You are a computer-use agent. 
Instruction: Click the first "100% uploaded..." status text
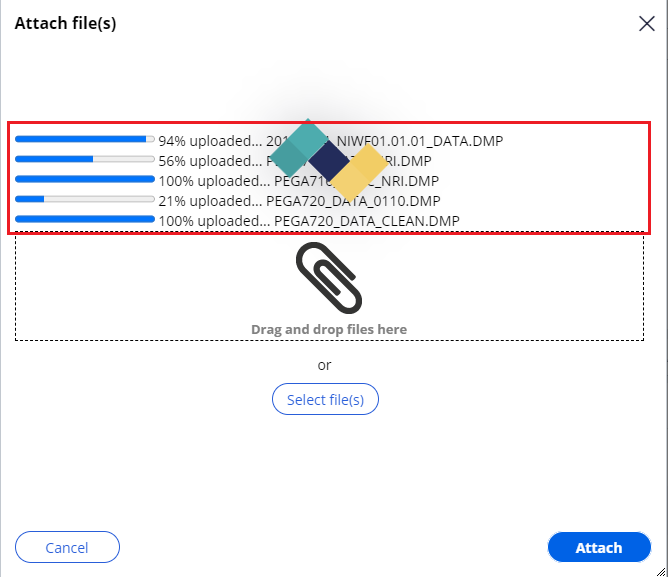[x=214, y=181]
